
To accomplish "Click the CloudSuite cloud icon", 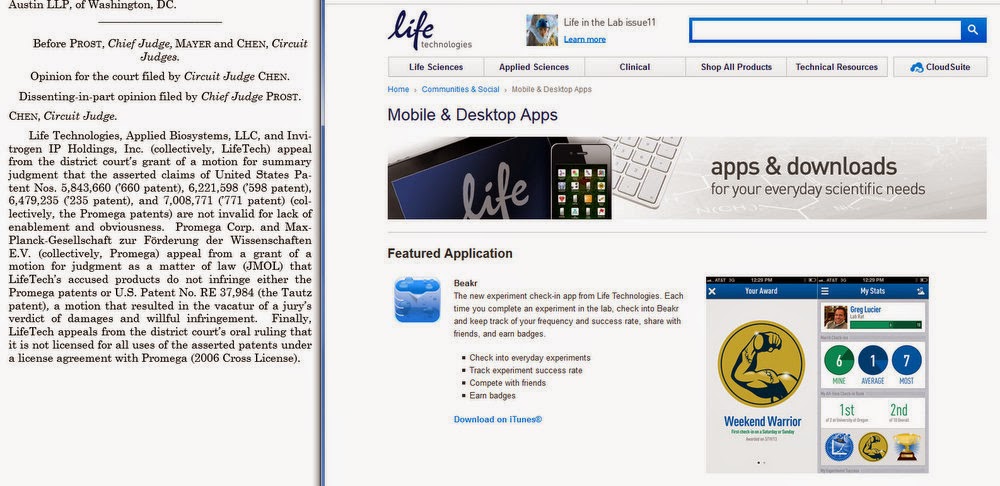I will (x=917, y=67).
